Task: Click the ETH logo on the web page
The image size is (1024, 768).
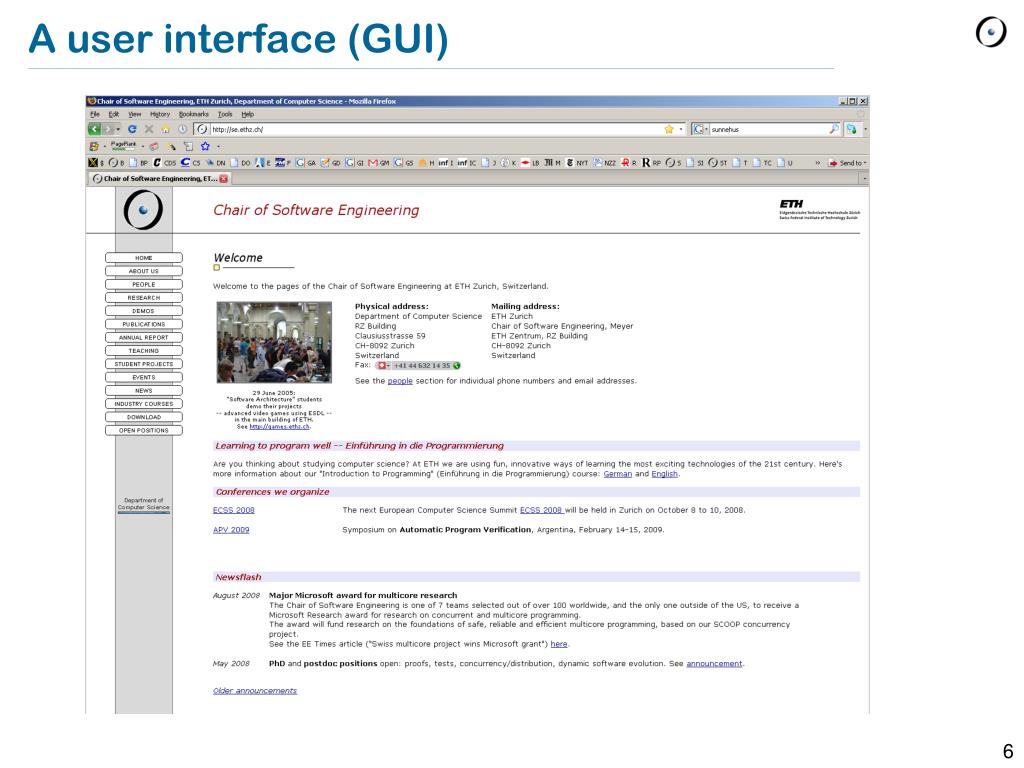Action: [819, 210]
